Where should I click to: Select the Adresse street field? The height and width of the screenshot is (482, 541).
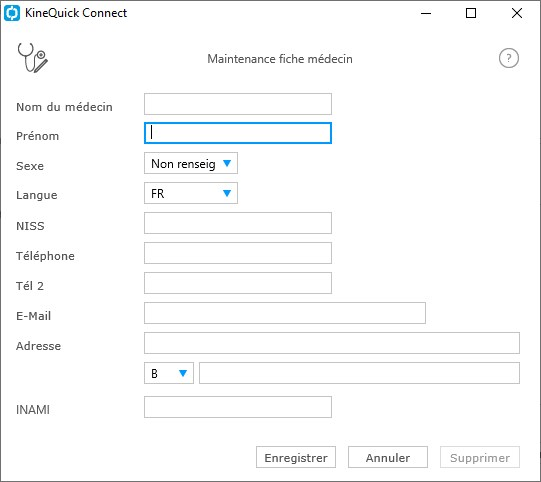tap(332, 343)
